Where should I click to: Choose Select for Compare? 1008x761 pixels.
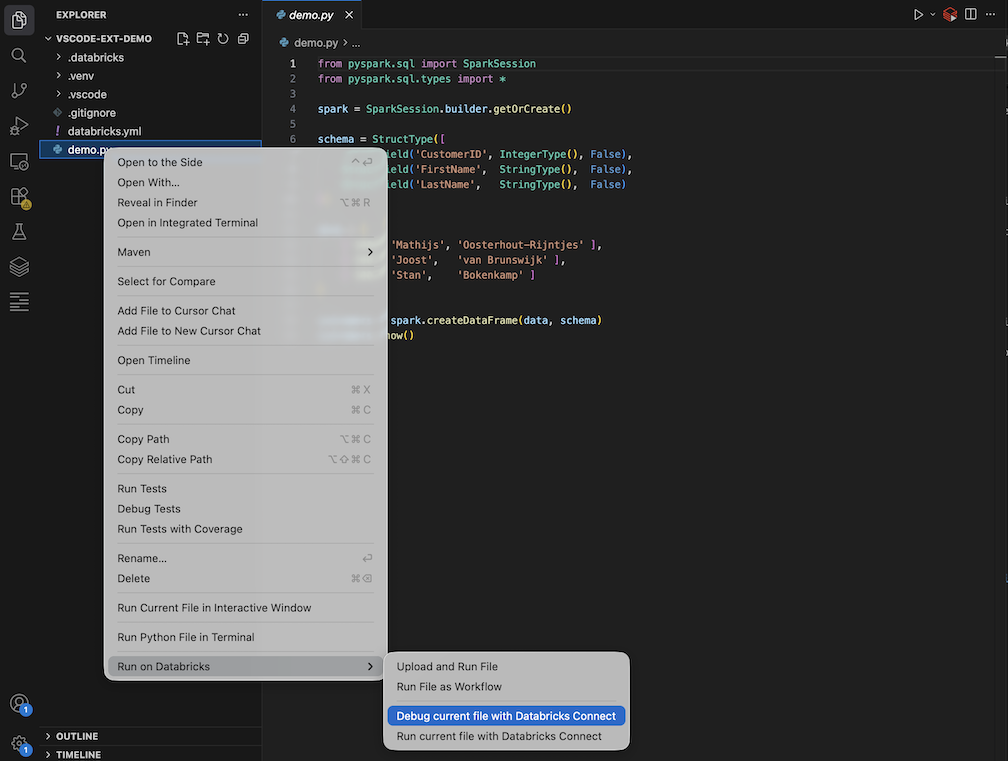click(x=245, y=282)
